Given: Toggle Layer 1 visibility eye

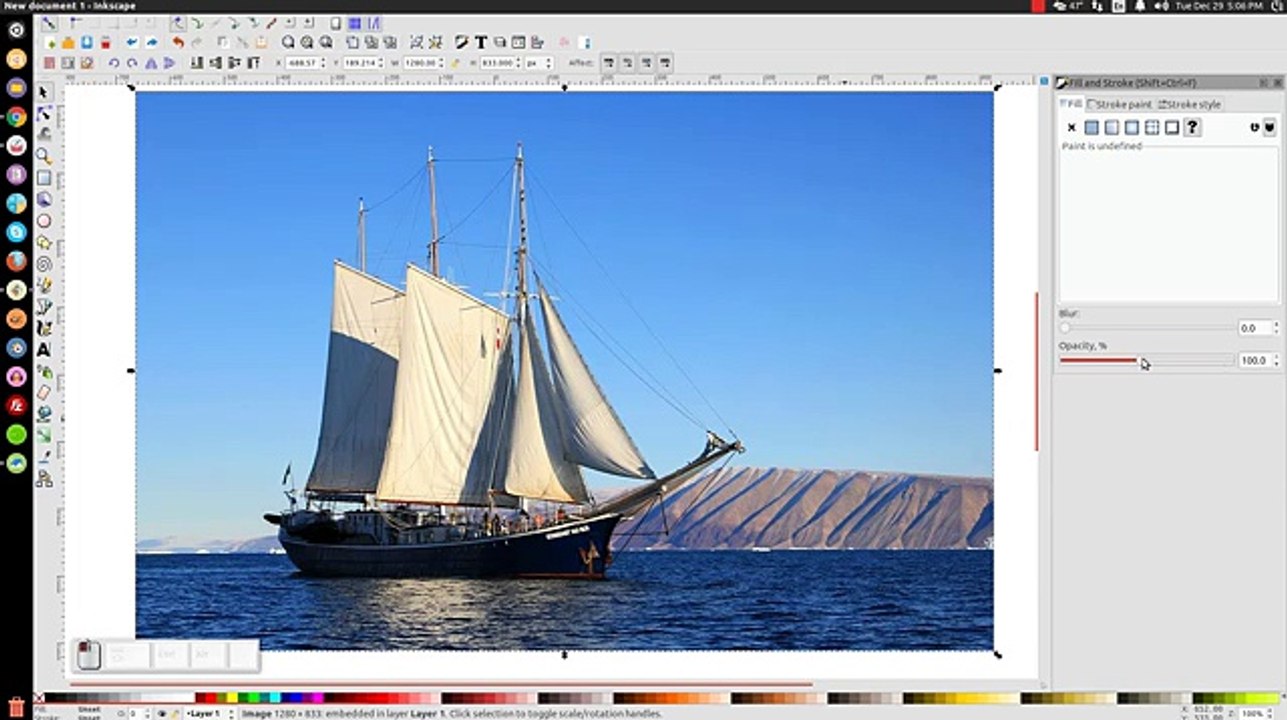Looking at the screenshot, I should click(x=162, y=713).
